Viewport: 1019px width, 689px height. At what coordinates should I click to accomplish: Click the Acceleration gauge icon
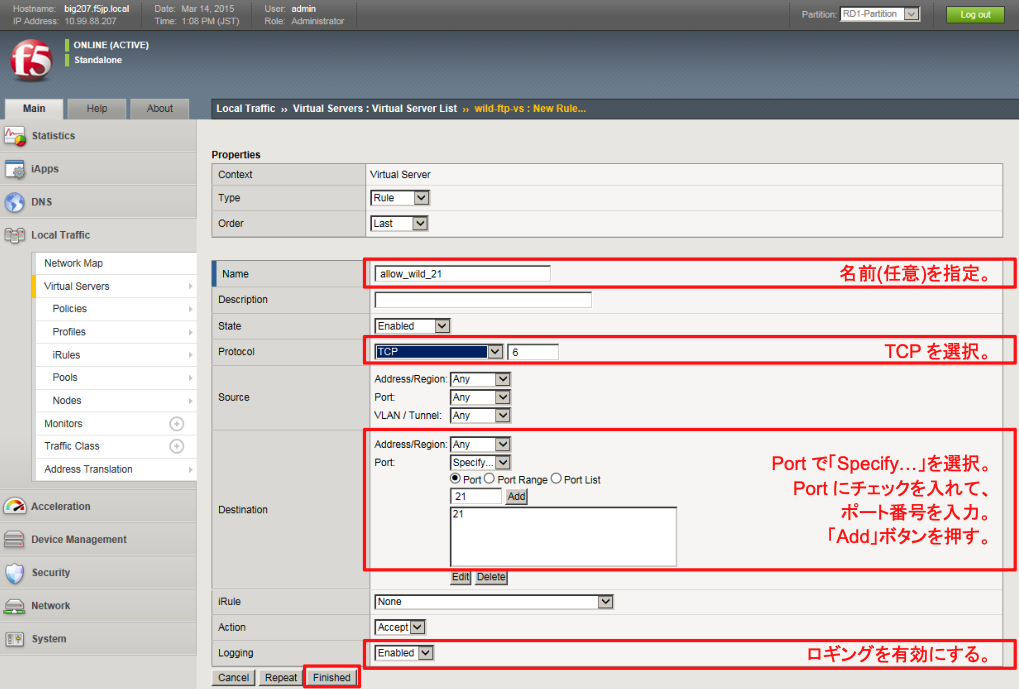tap(14, 506)
